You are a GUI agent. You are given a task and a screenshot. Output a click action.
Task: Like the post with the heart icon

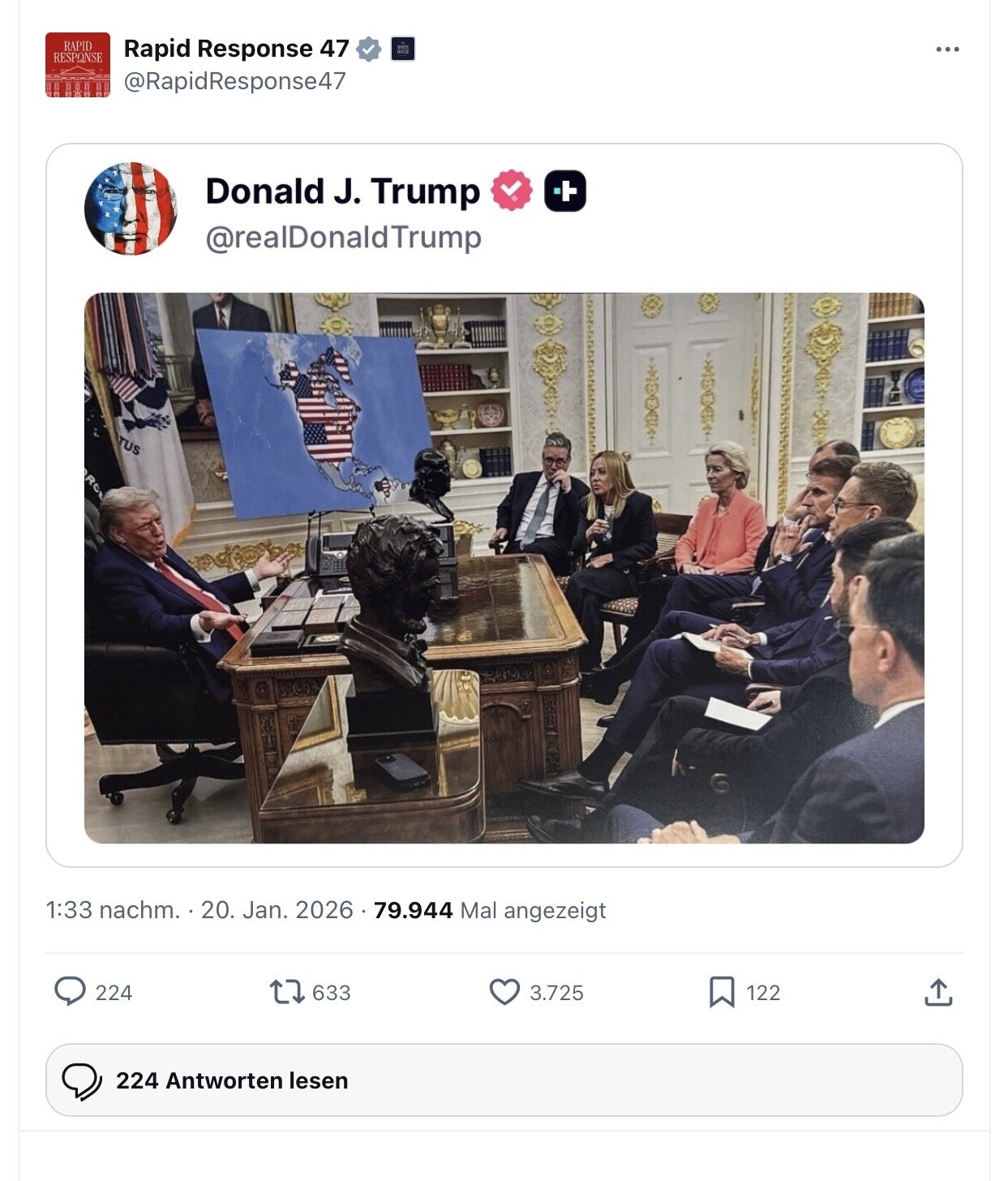pyautogui.click(x=504, y=991)
